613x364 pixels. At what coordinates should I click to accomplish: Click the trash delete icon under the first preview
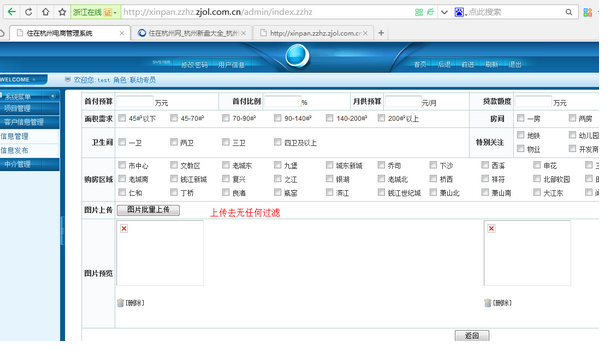click(x=120, y=303)
